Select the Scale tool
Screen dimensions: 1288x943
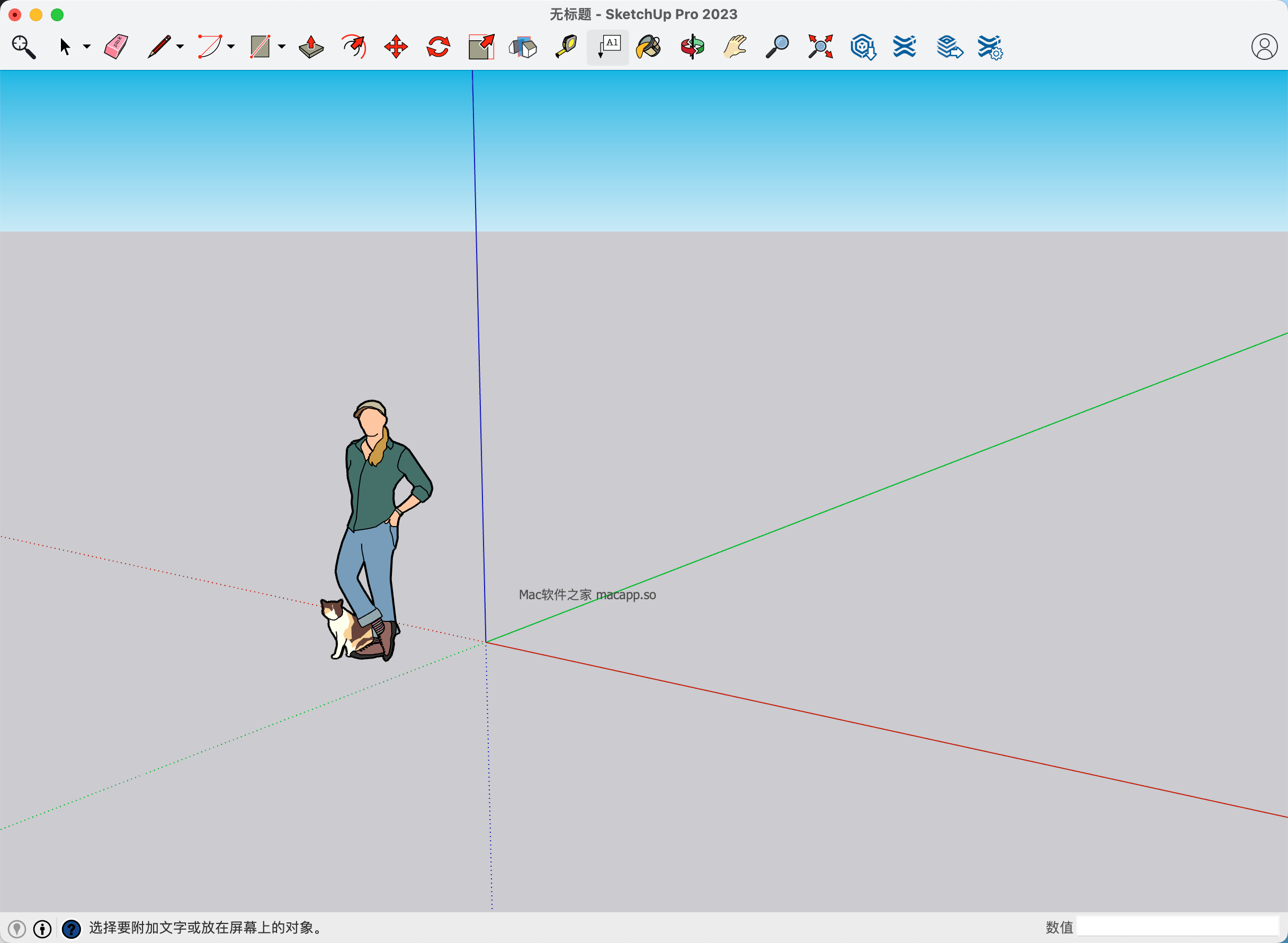coord(481,47)
